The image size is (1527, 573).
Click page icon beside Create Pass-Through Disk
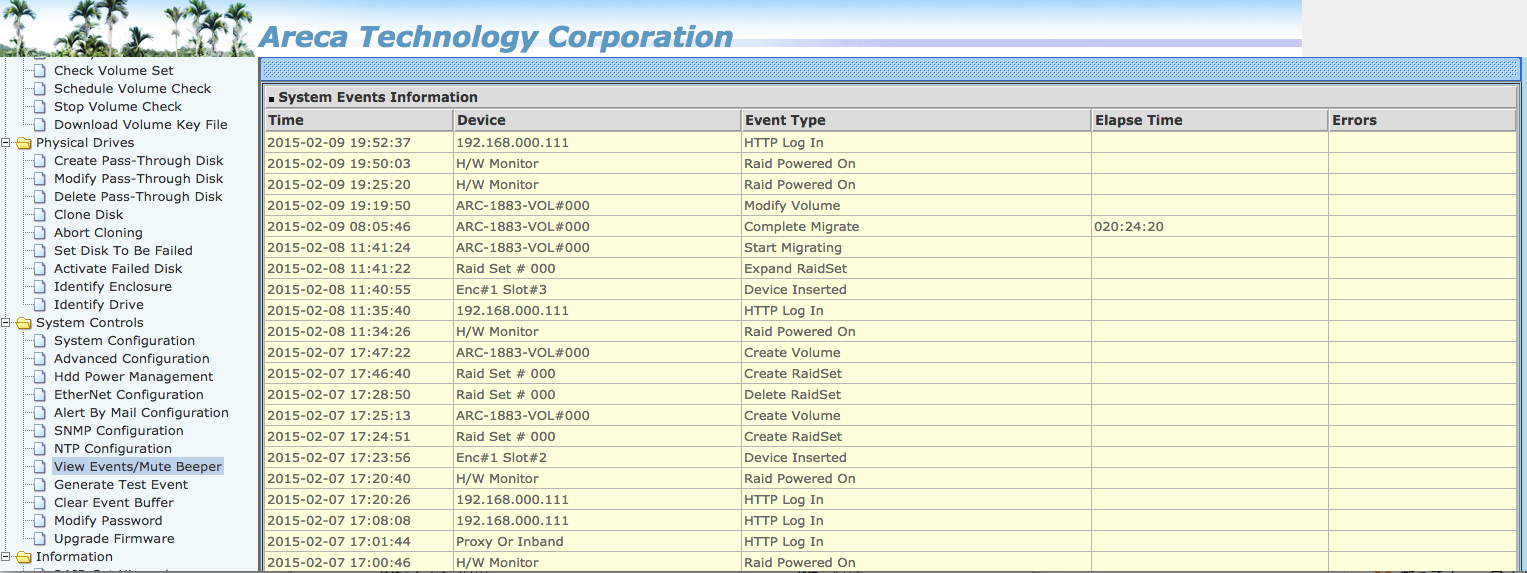coord(40,161)
